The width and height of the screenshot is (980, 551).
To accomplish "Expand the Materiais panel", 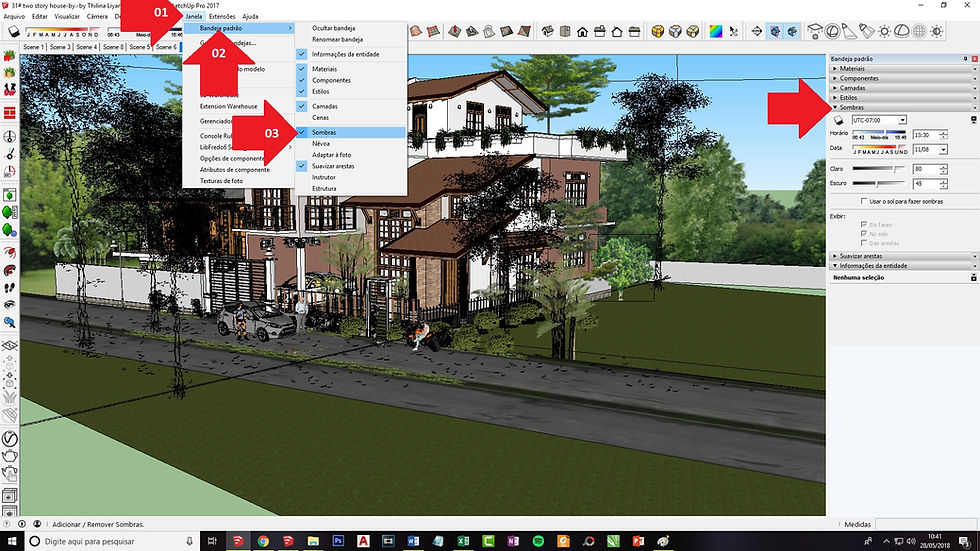I will (904, 69).
